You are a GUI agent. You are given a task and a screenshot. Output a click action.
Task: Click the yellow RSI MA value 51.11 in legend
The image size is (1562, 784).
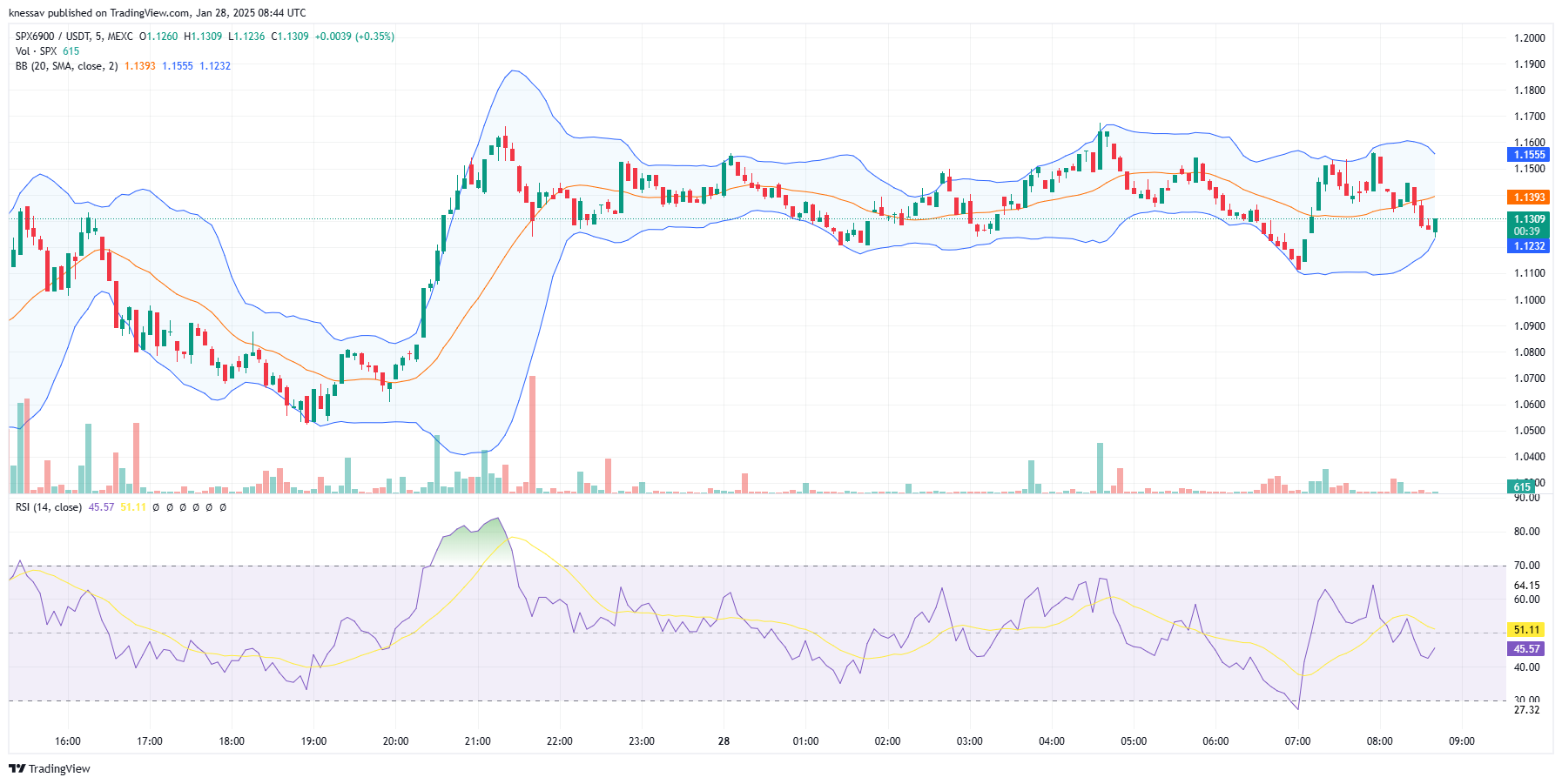tap(132, 507)
